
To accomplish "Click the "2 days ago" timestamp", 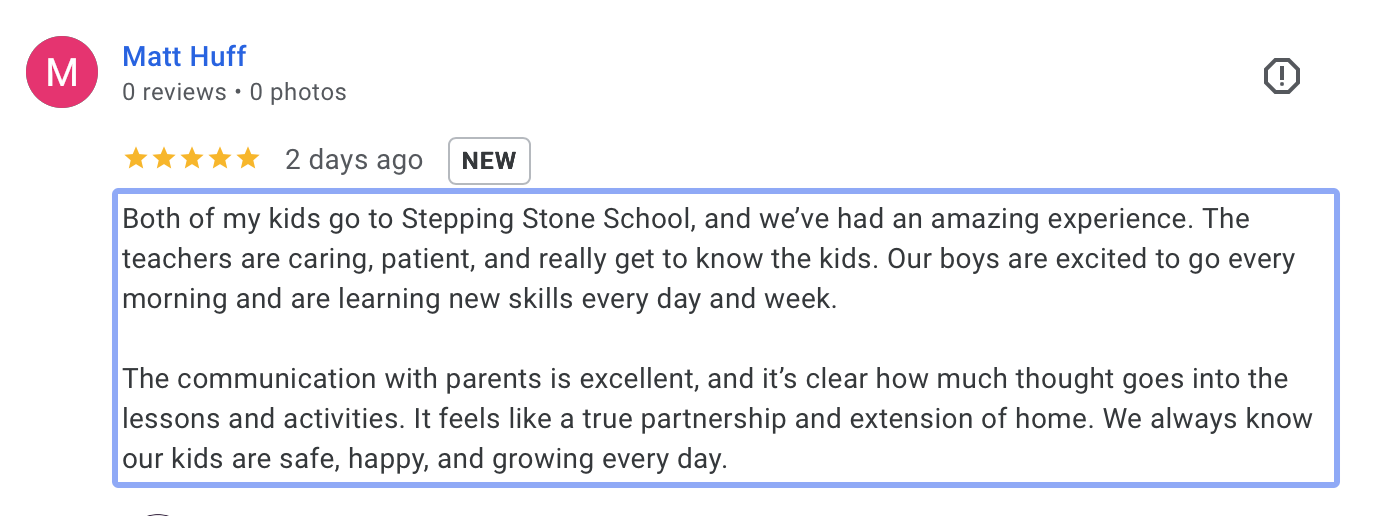I will click(x=354, y=160).
